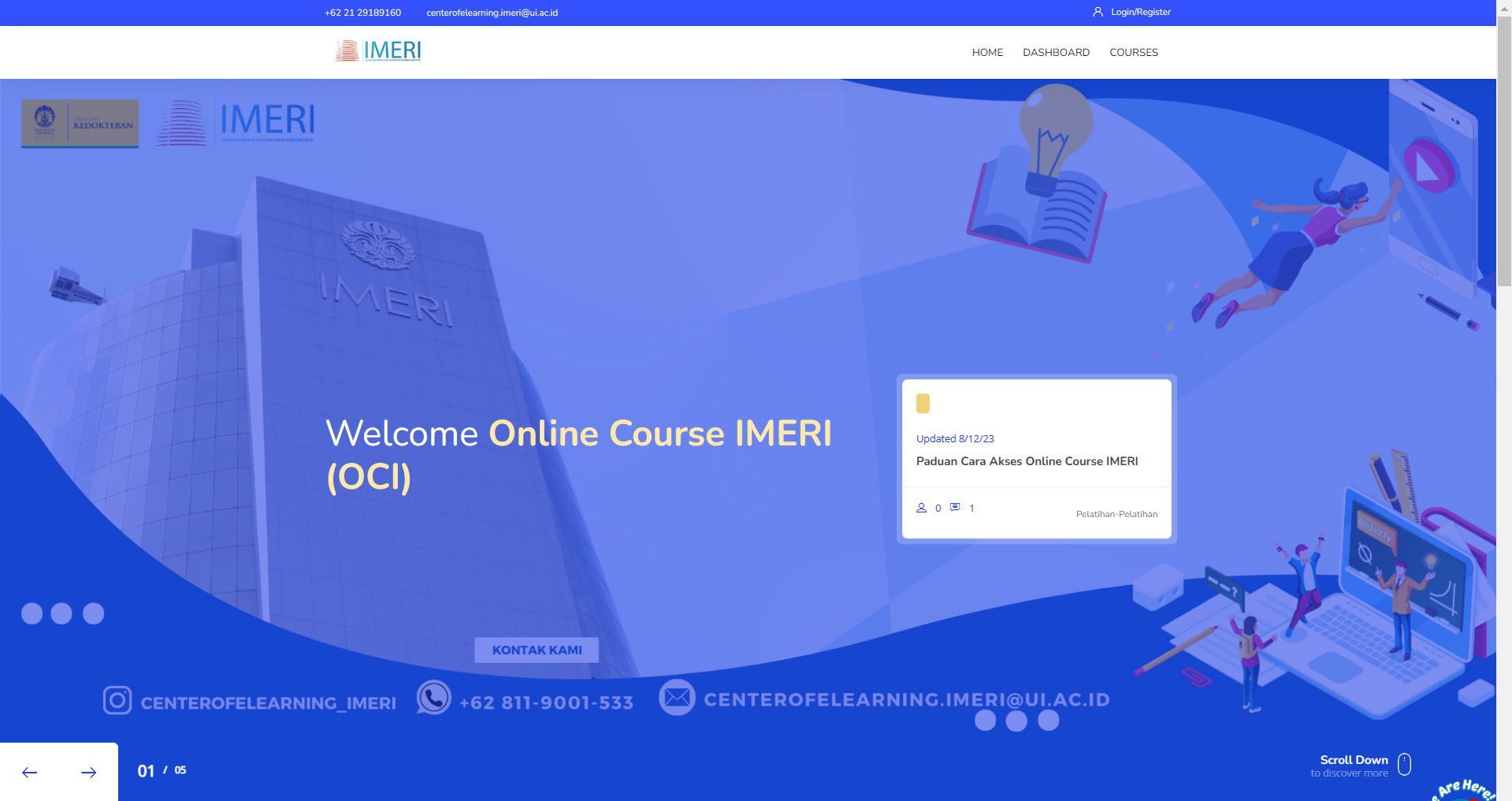This screenshot has height=801, width=1512.
Task: Click the envelope icon beside the contact email
Action: (x=676, y=698)
